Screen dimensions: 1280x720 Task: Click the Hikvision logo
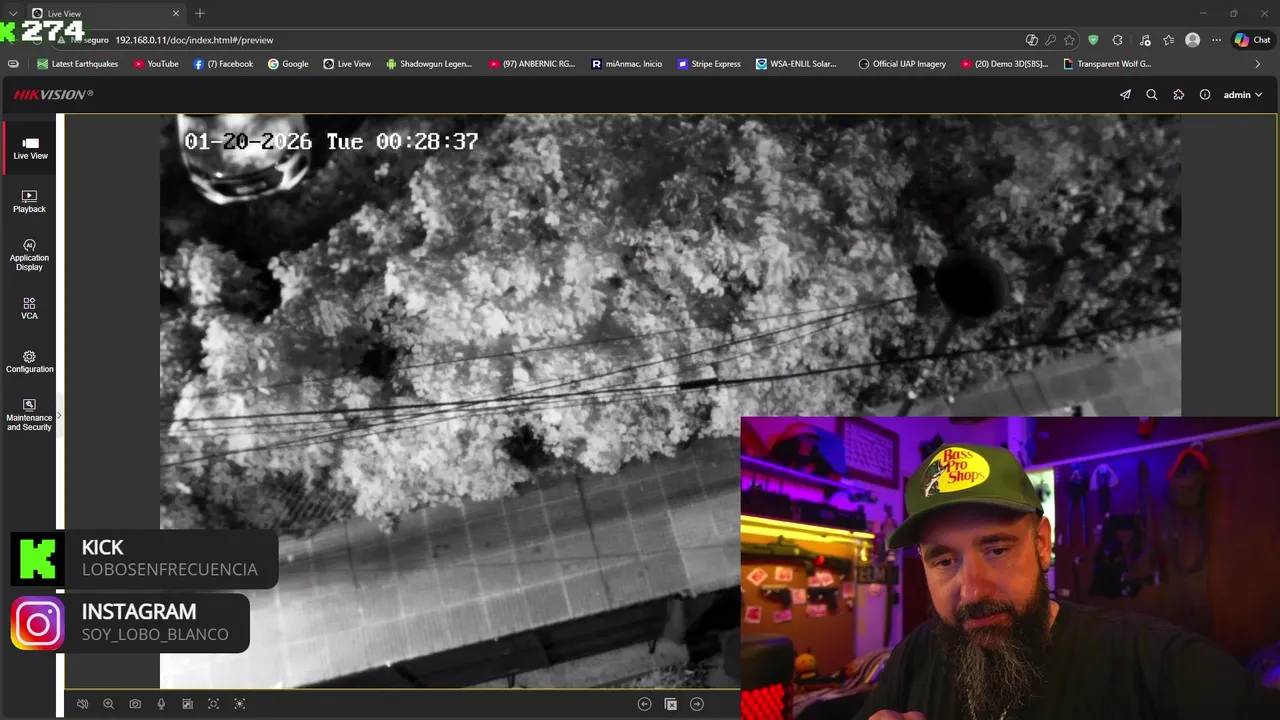point(53,94)
